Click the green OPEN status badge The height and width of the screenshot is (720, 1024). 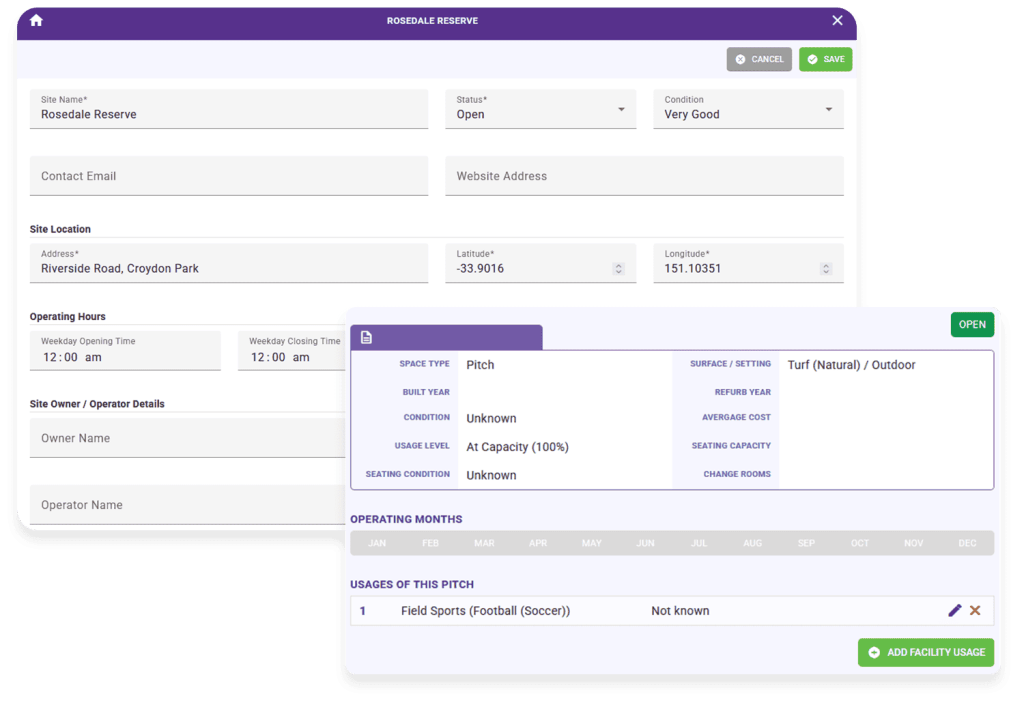(972, 325)
